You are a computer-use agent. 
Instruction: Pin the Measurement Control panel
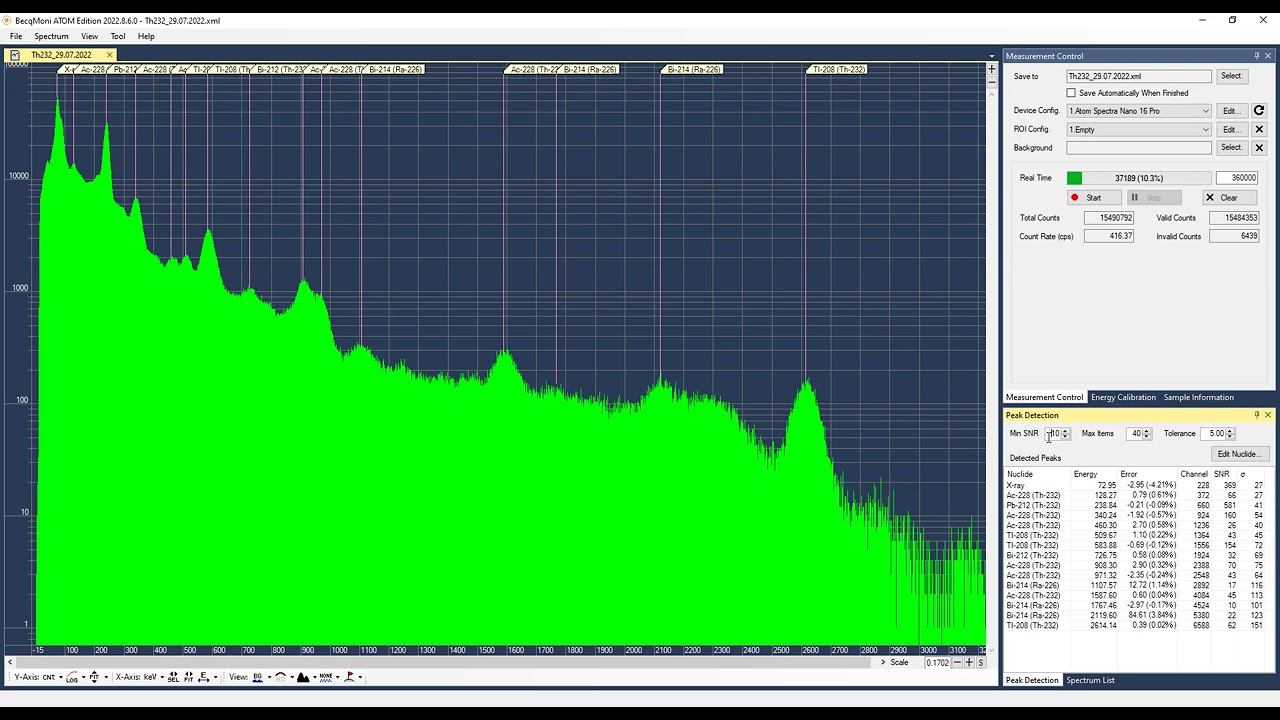[x=1256, y=56]
